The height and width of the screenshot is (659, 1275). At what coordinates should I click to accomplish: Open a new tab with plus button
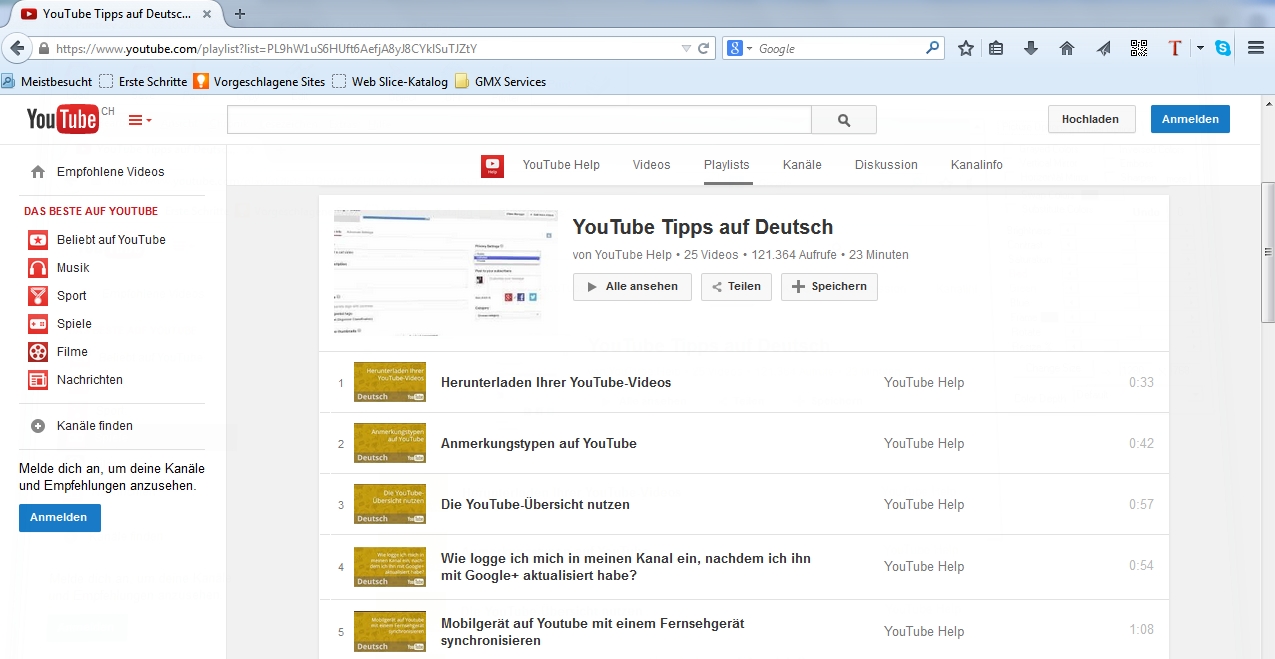[x=240, y=14]
